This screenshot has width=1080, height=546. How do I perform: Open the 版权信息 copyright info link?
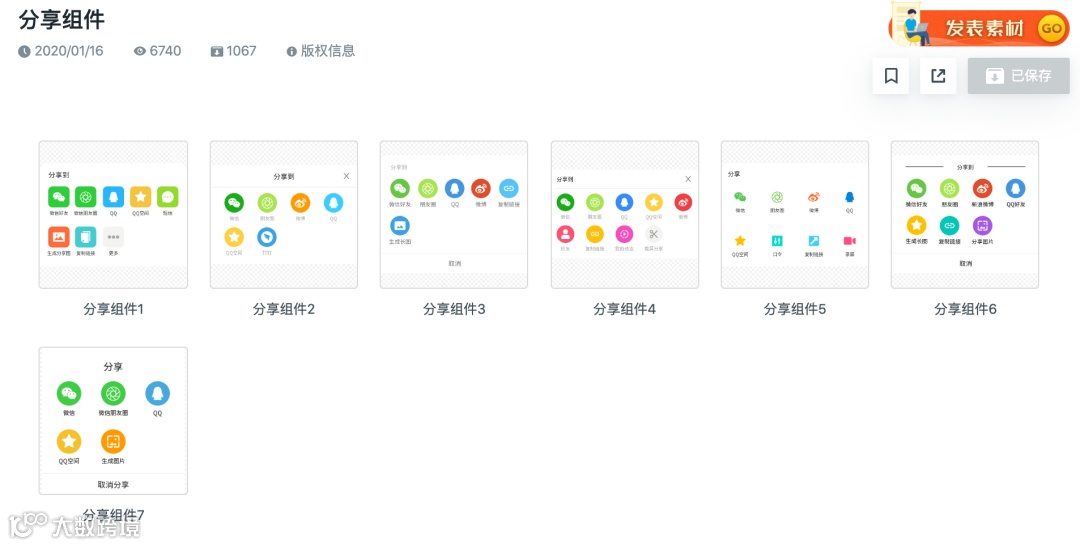pos(321,51)
